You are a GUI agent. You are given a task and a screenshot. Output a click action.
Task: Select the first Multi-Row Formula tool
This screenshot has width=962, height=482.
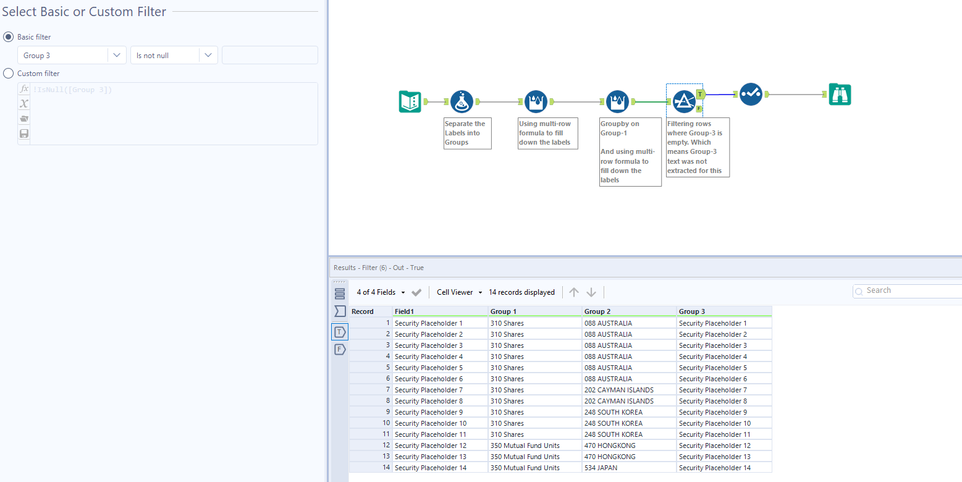click(x=536, y=101)
